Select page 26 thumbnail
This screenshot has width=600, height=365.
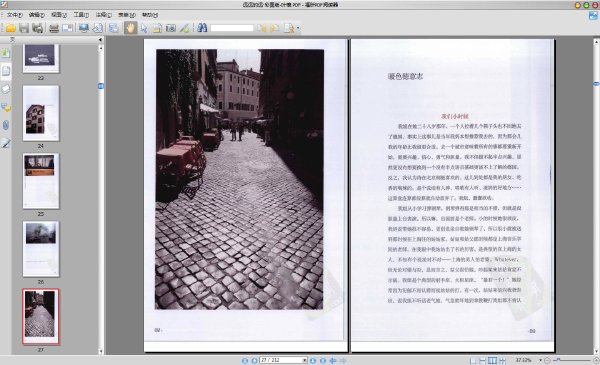41,249
